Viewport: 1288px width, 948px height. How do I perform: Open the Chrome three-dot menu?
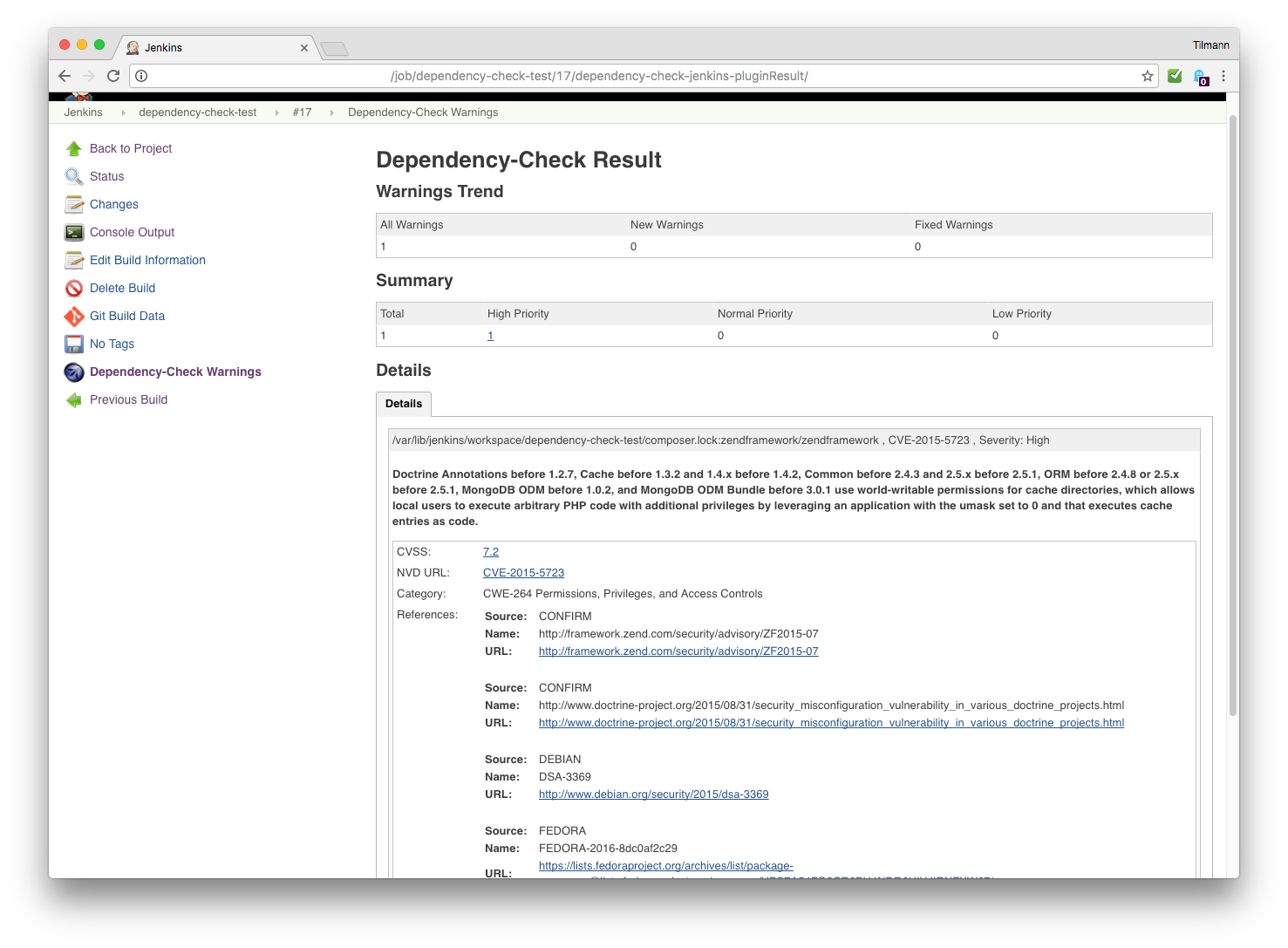pyautogui.click(x=1223, y=76)
